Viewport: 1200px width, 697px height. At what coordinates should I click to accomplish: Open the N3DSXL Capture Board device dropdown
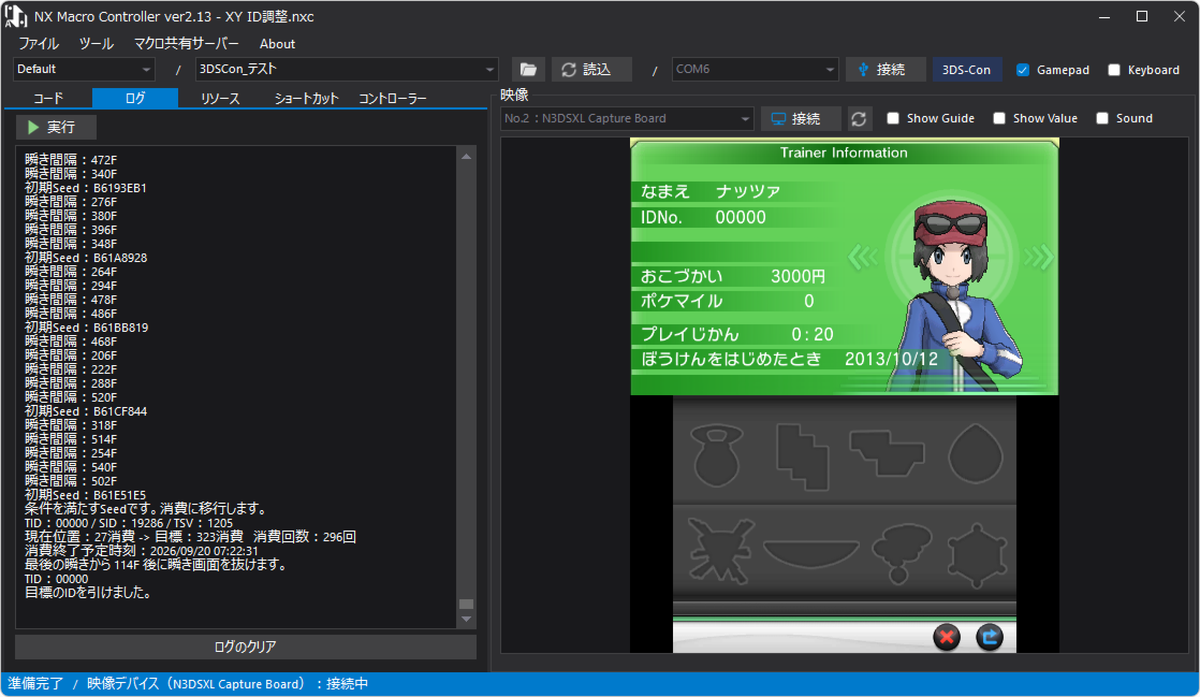point(627,118)
